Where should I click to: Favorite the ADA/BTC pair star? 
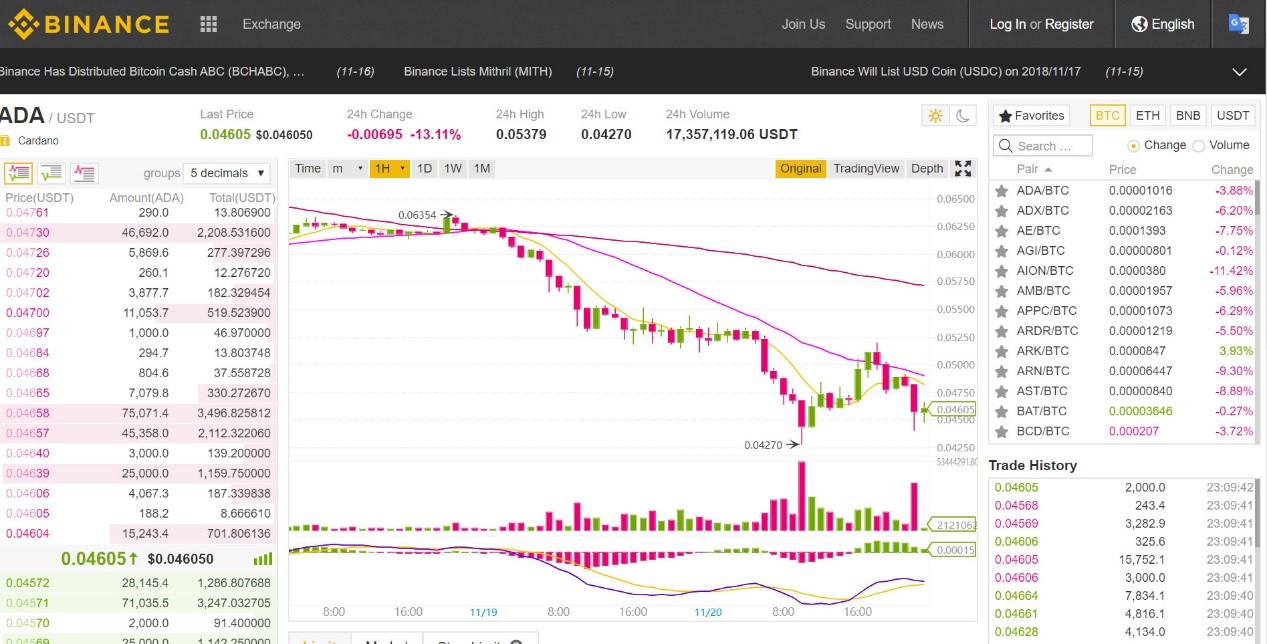click(x=1001, y=191)
